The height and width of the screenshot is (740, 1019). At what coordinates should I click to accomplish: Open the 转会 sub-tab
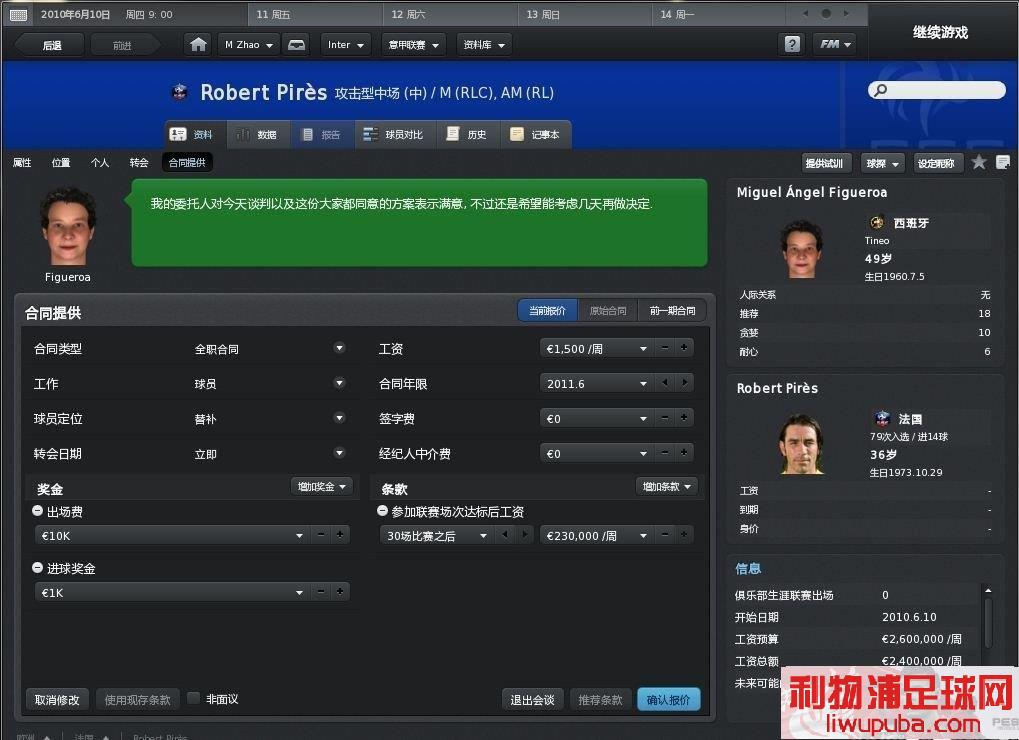coord(139,162)
